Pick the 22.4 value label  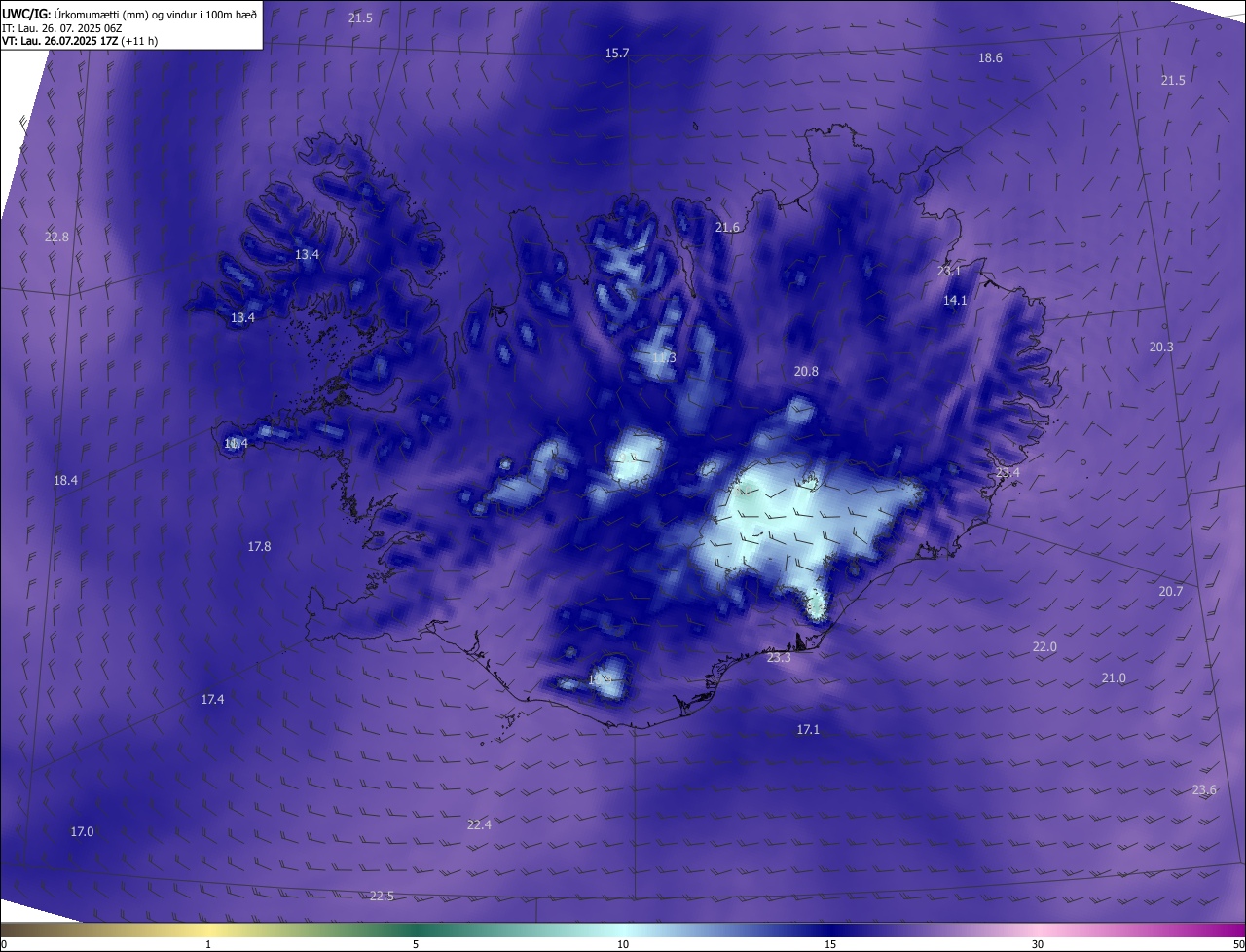click(479, 825)
